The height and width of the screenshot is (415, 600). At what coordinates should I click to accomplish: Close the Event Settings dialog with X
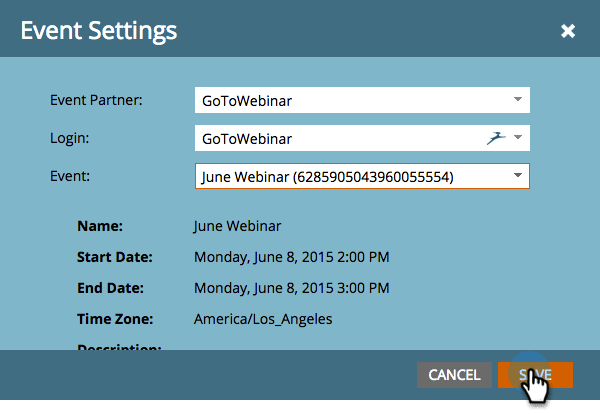pyautogui.click(x=568, y=31)
